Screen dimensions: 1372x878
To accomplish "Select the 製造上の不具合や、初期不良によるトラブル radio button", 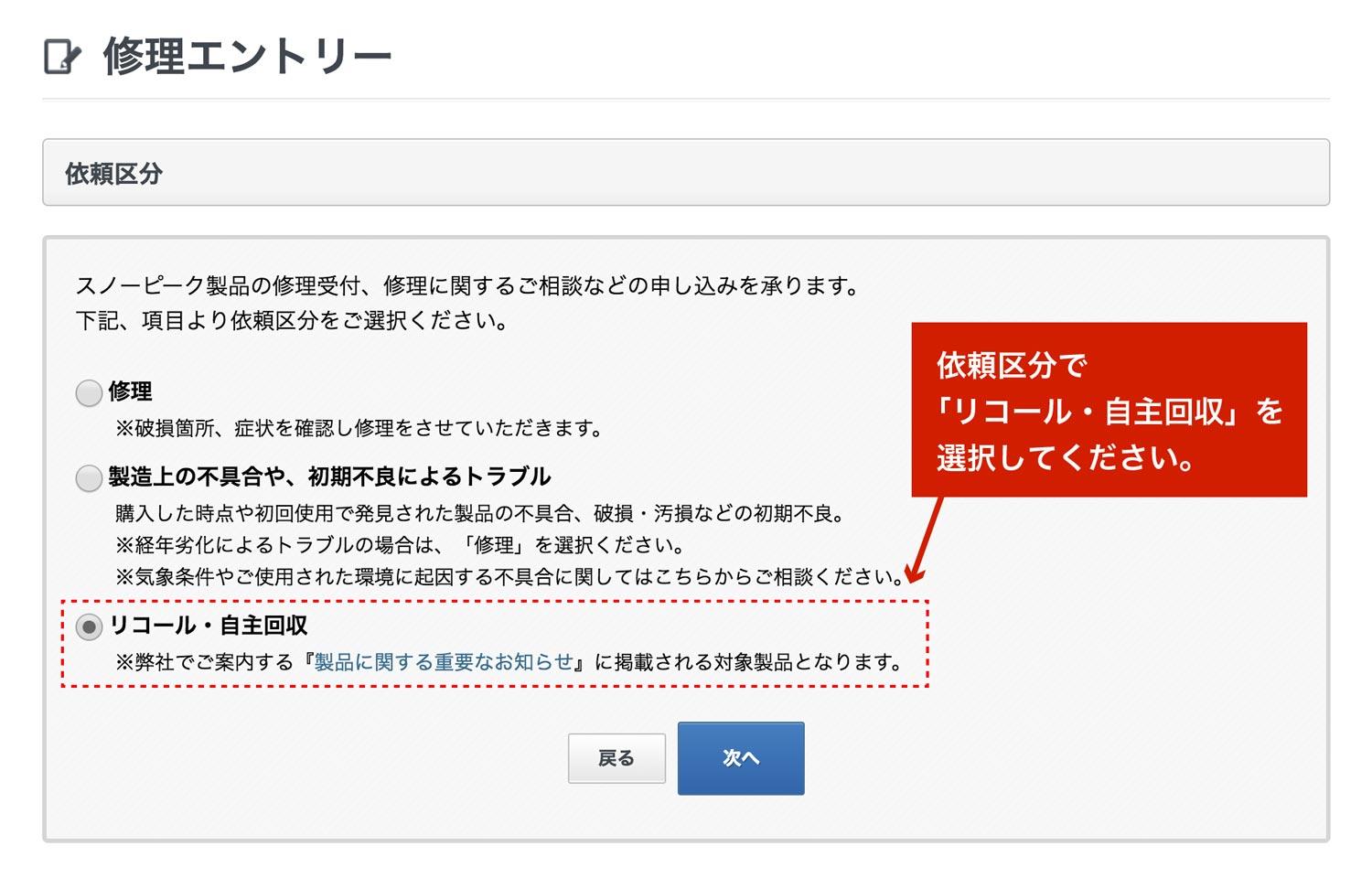I will pos(89,478).
